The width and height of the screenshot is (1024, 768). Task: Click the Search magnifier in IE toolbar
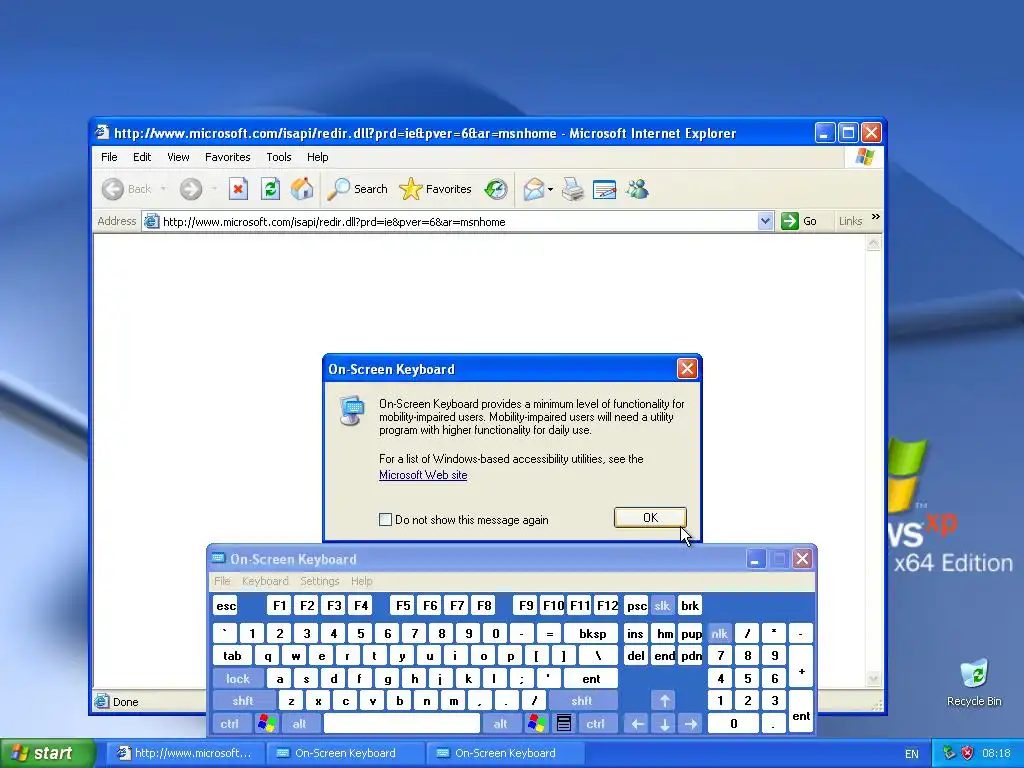[338, 189]
